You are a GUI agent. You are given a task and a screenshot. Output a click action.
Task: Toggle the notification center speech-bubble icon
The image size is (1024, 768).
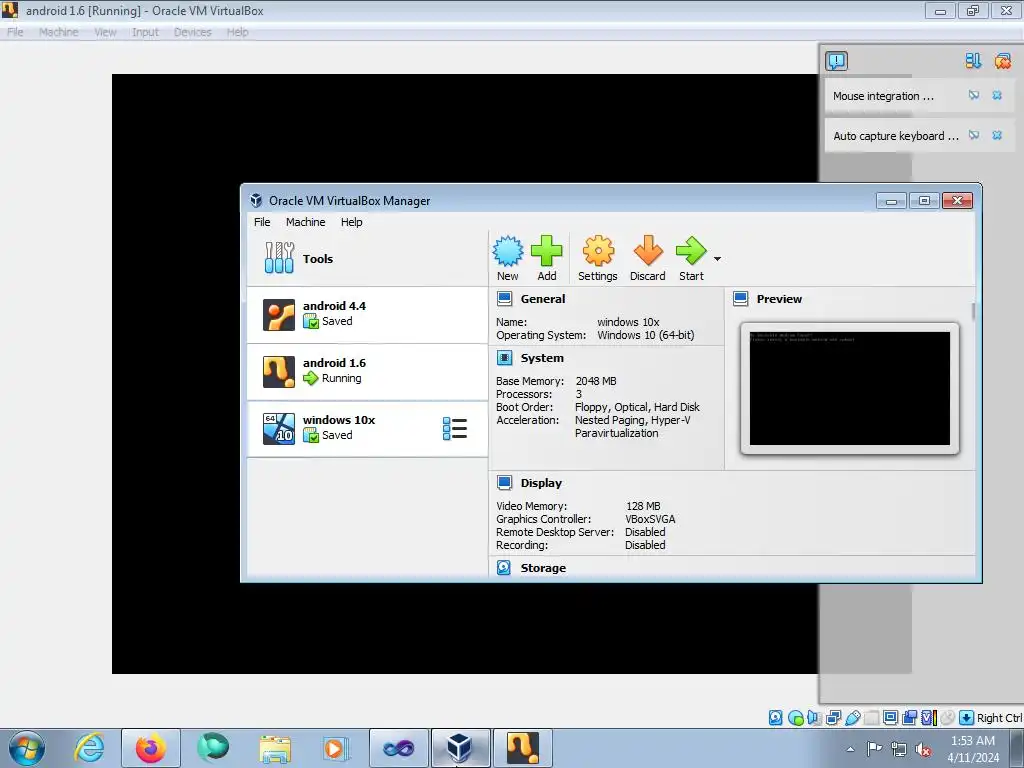pyautogui.click(x=837, y=61)
